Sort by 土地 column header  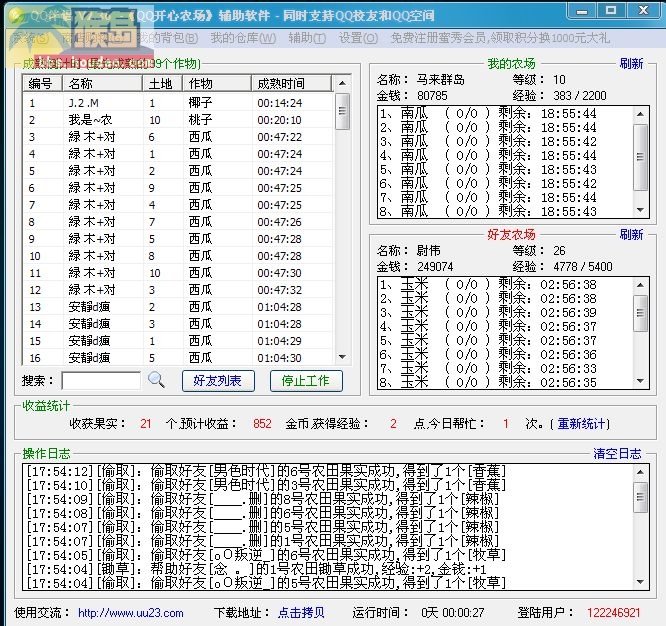click(162, 83)
